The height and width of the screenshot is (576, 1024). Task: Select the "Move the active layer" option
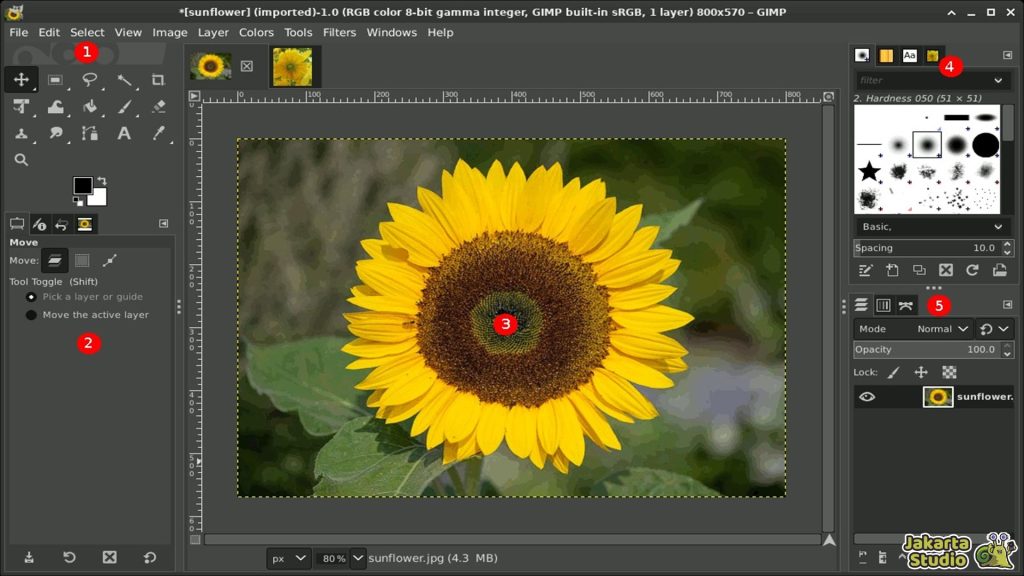click(x=32, y=315)
